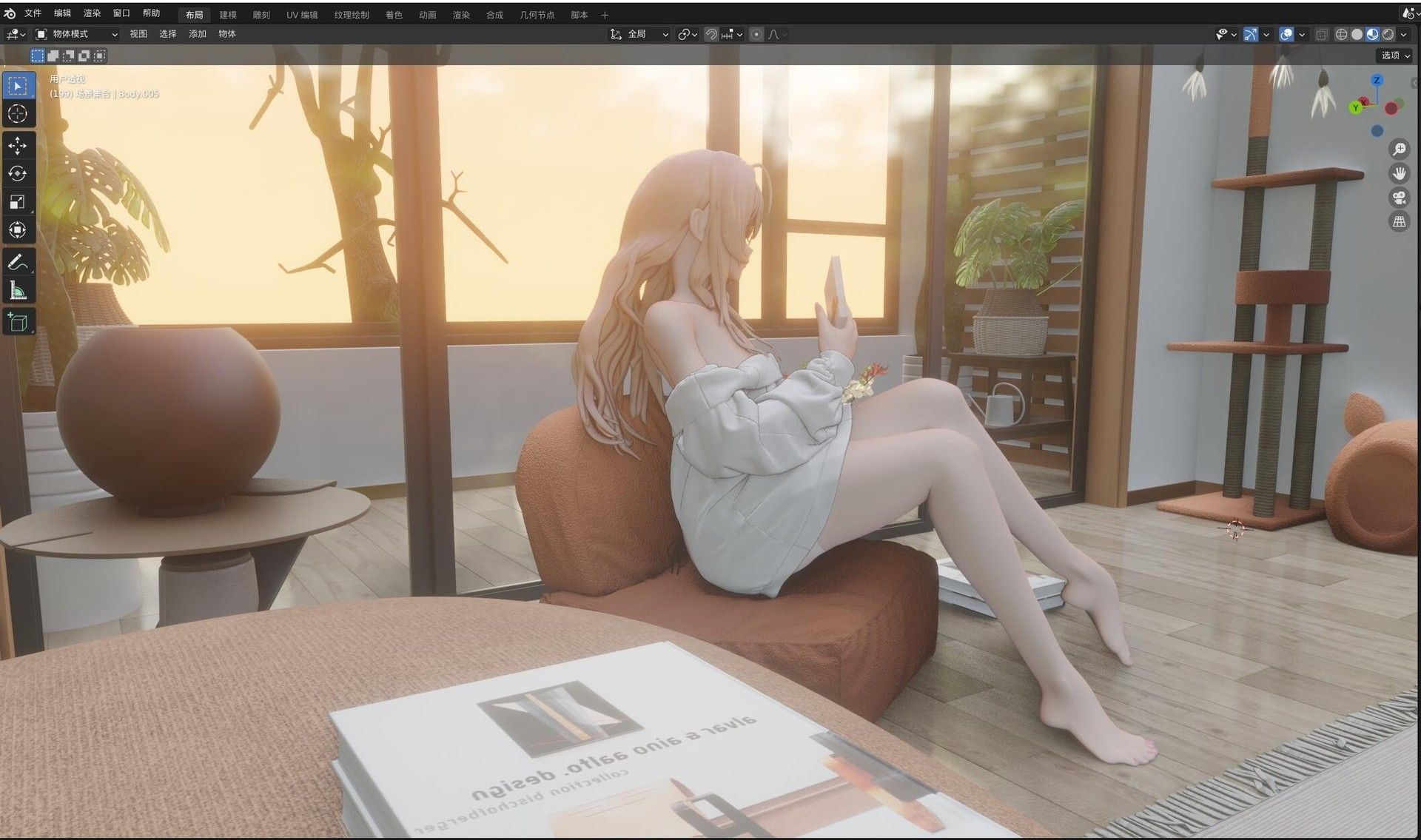Switch to the 雕刻 workspace tab
The width and height of the screenshot is (1421, 840).
261,15
